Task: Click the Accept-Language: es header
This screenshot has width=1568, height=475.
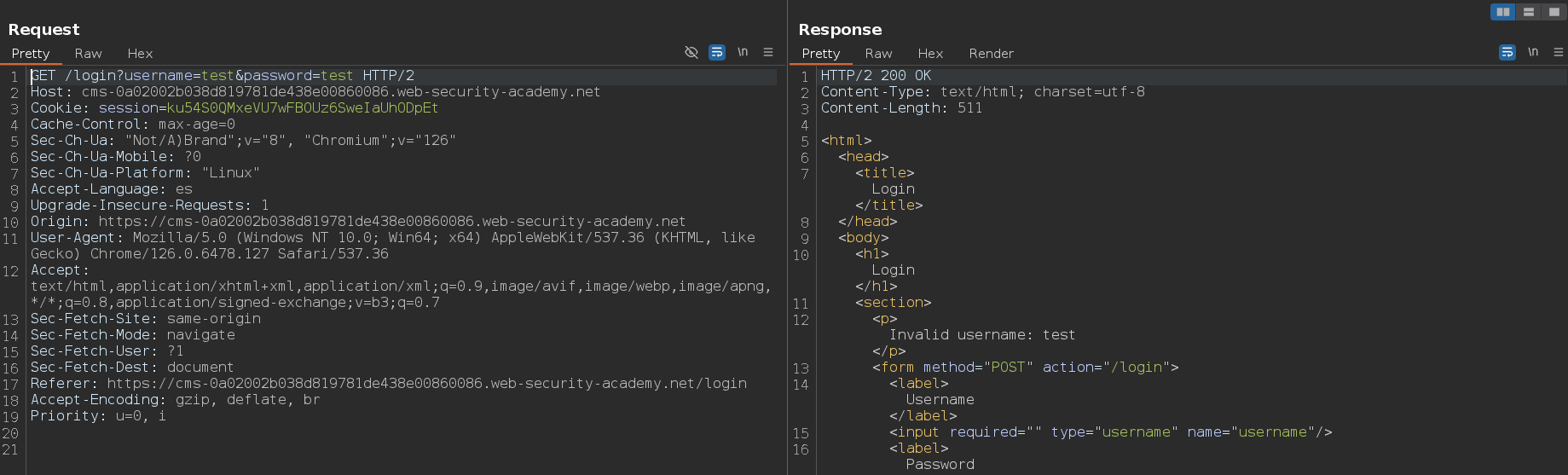Action: 112,189
